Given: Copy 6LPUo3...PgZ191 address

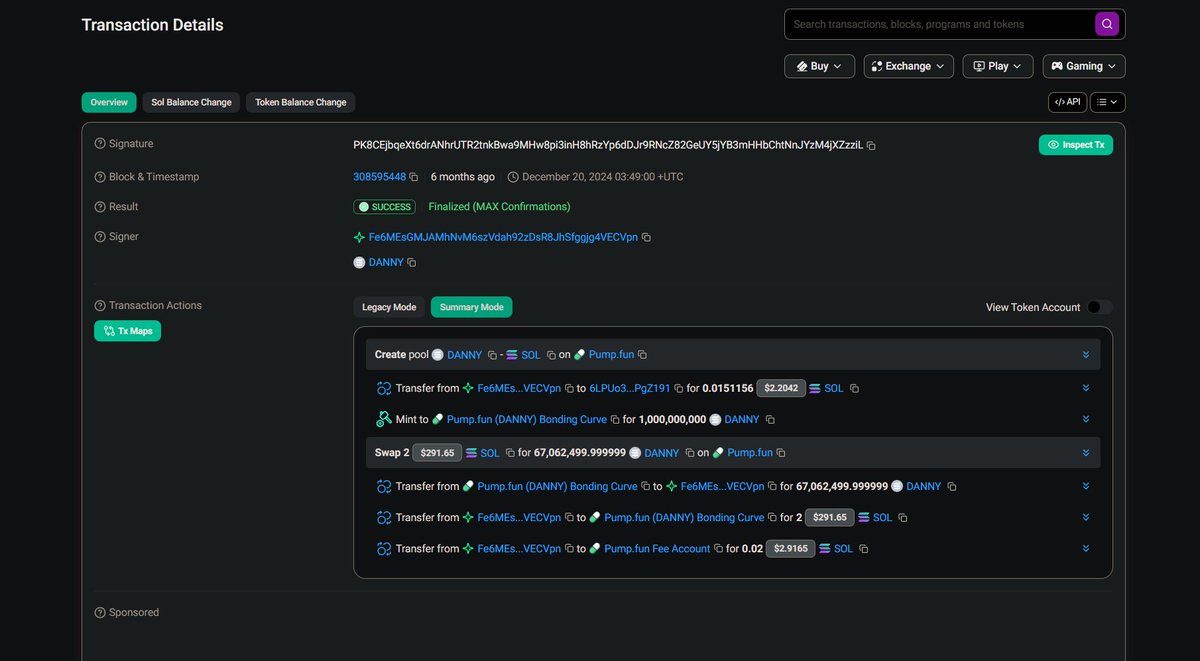Looking at the screenshot, I should coord(678,388).
